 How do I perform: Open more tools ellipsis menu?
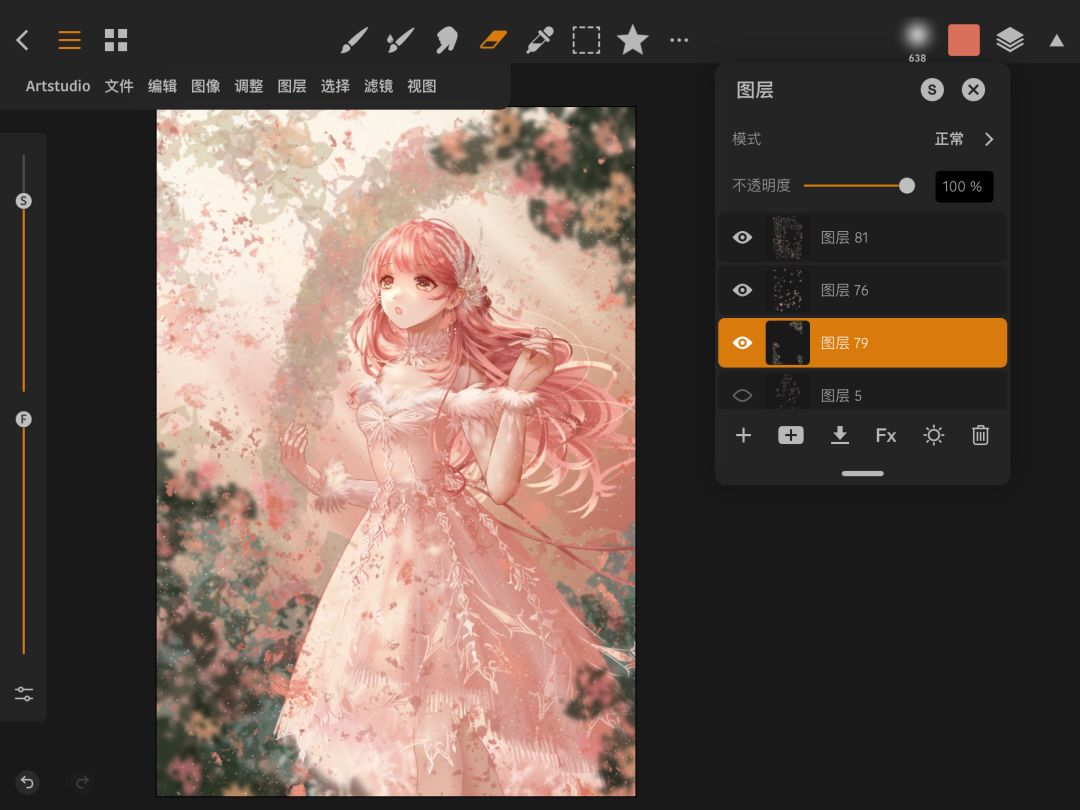pyautogui.click(x=679, y=40)
